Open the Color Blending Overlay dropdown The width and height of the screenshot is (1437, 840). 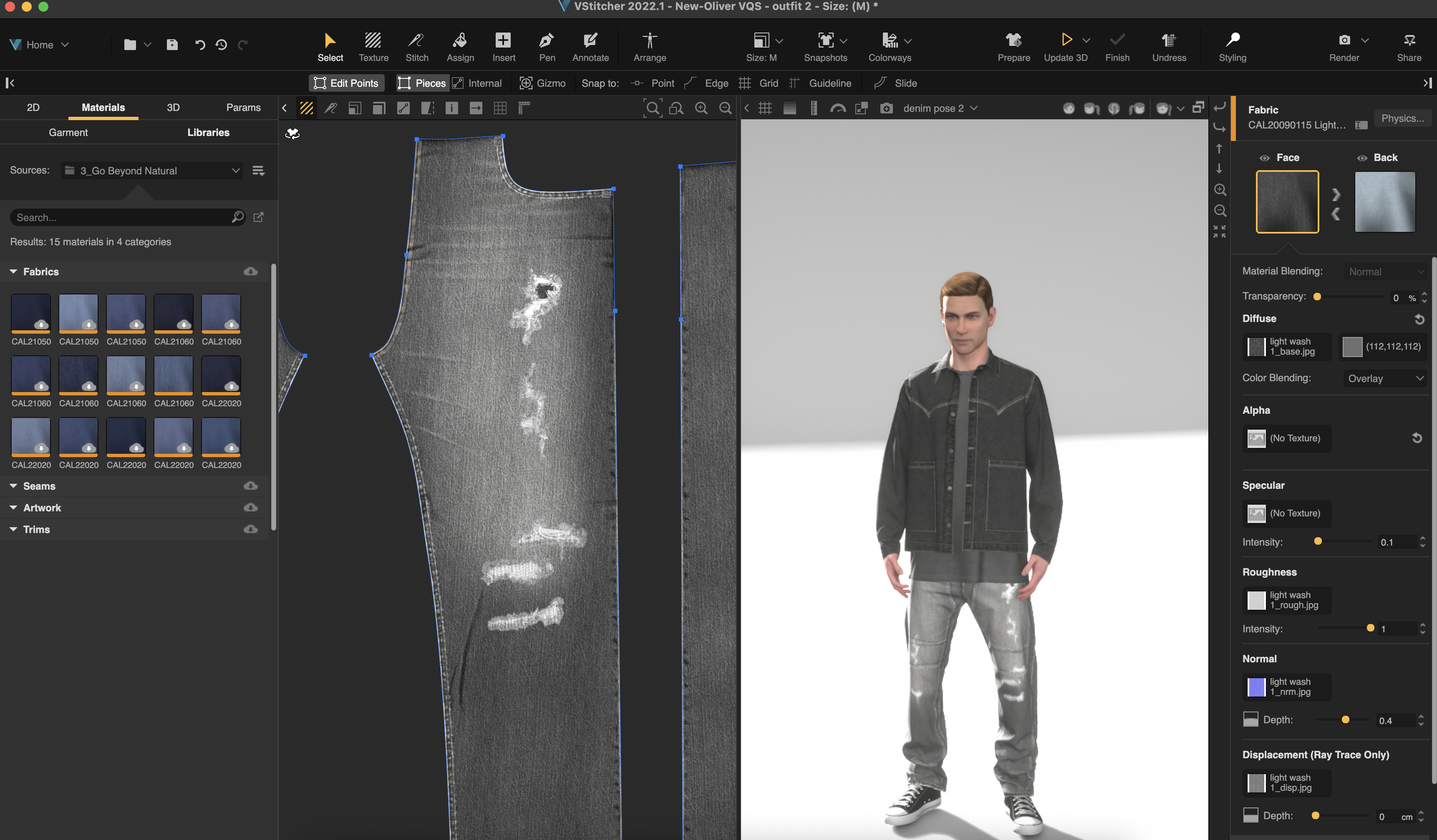(x=1384, y=378)
